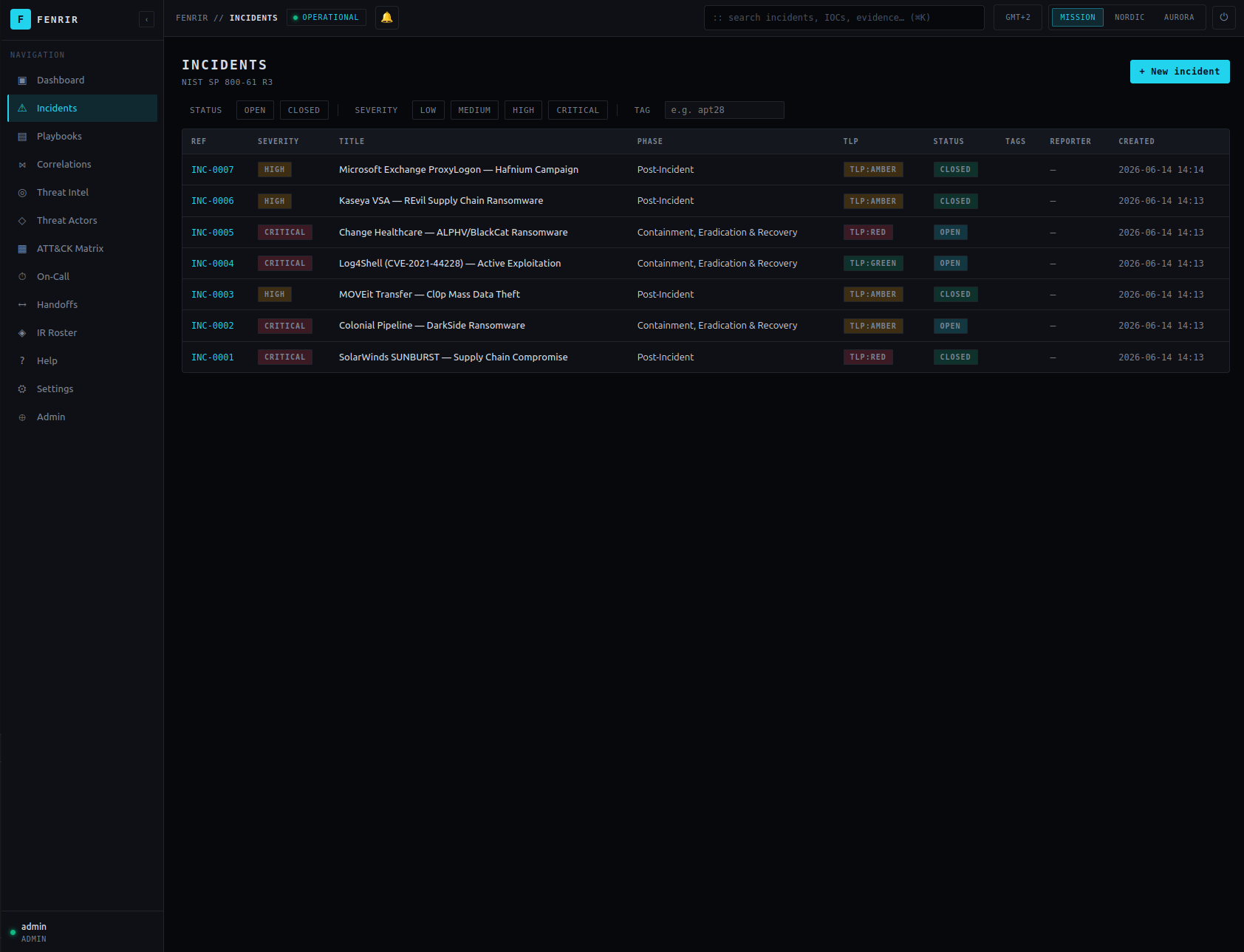1244x952 pixels.
Task: Click the Correlations sidebar icon
Action: (22, 164)
